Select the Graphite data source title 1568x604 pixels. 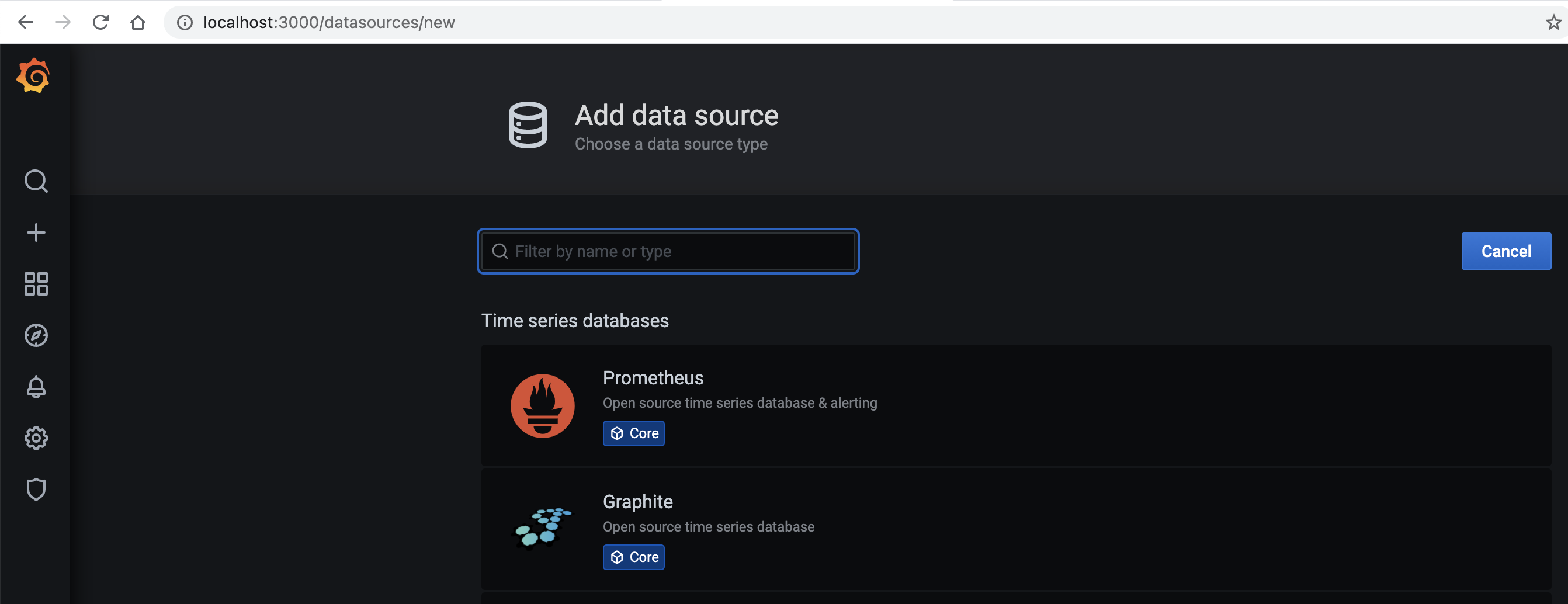coord(637,502)
